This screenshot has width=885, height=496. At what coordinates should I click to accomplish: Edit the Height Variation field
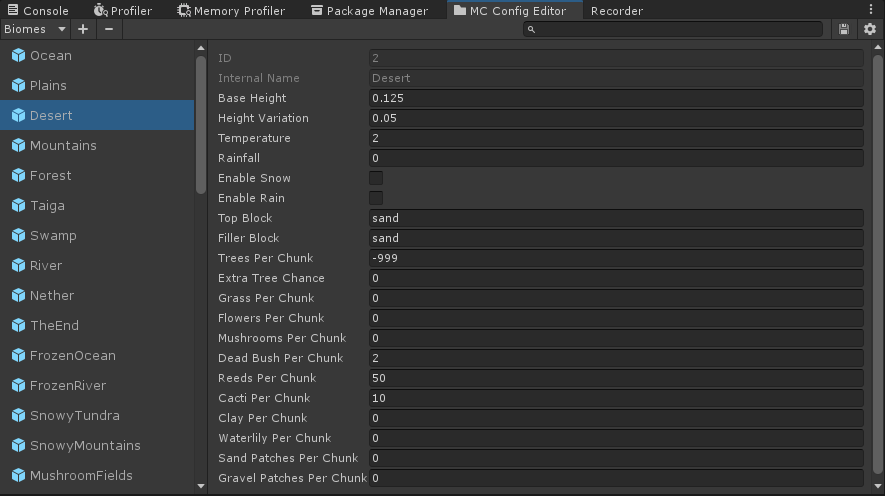click(616, 118)
